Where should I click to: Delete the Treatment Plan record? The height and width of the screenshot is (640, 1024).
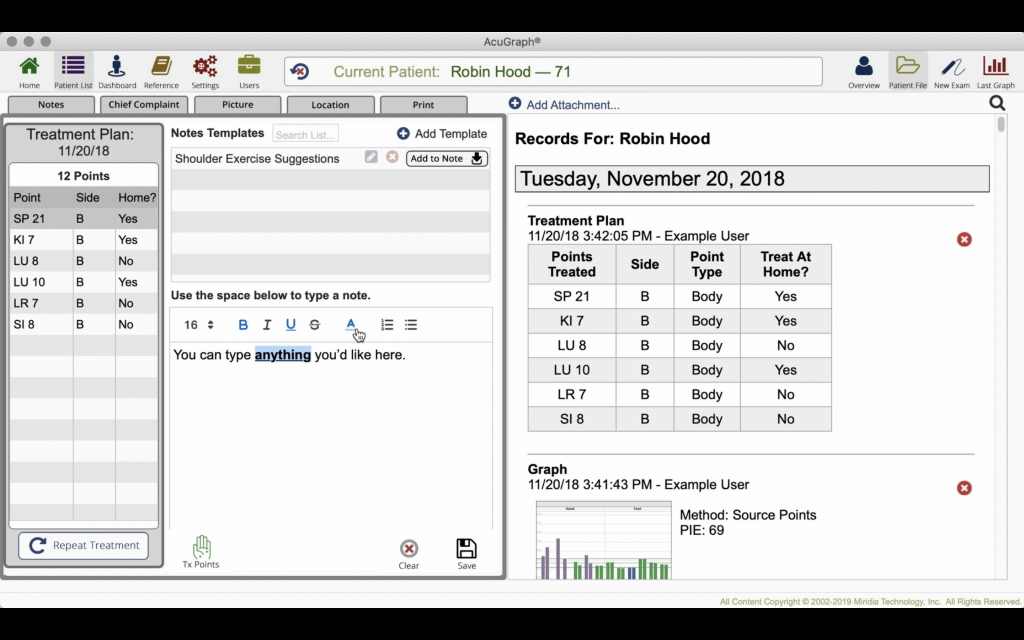(964, 240)
